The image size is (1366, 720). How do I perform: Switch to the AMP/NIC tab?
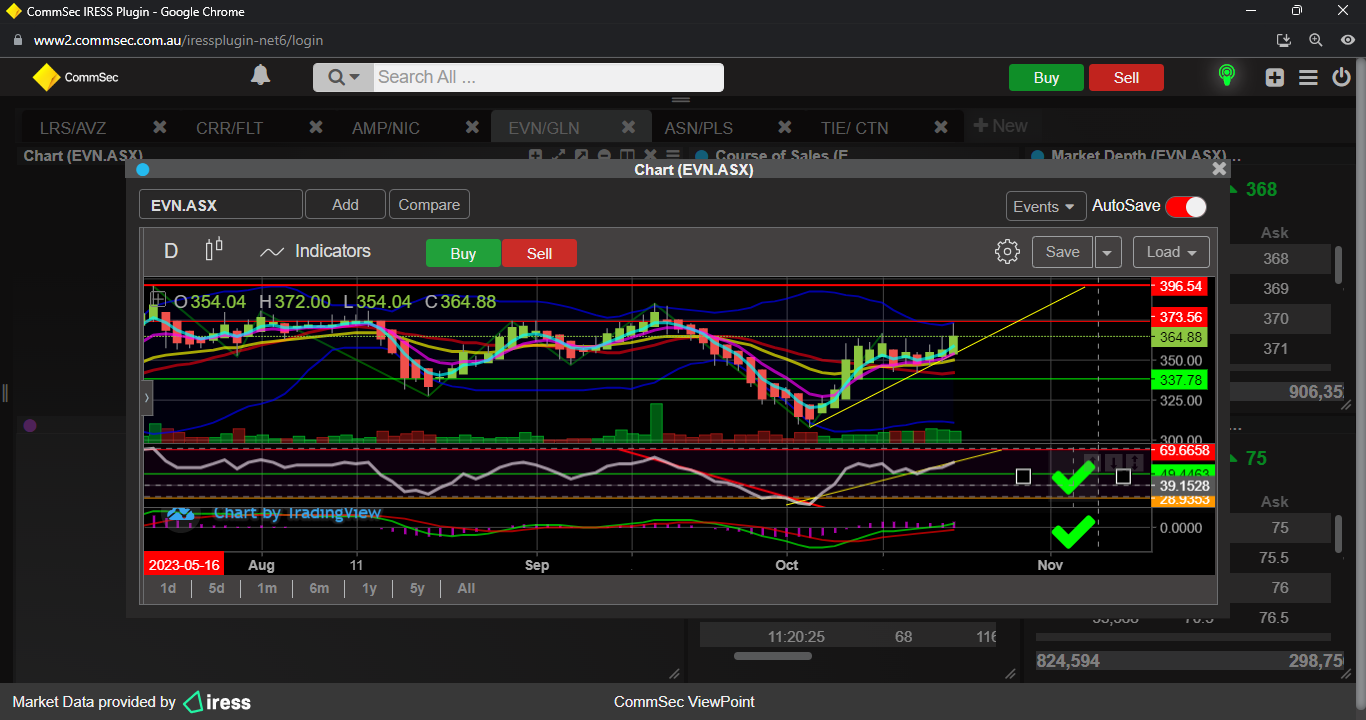coord(385,128)
